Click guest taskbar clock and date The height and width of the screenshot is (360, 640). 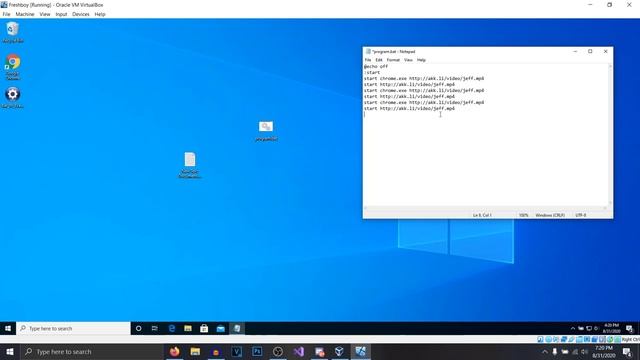coord(611,328)
